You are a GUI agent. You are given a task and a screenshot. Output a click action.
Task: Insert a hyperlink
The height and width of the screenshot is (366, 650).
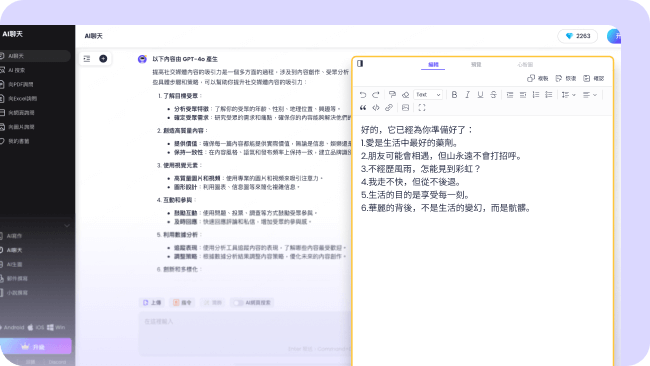389,108
